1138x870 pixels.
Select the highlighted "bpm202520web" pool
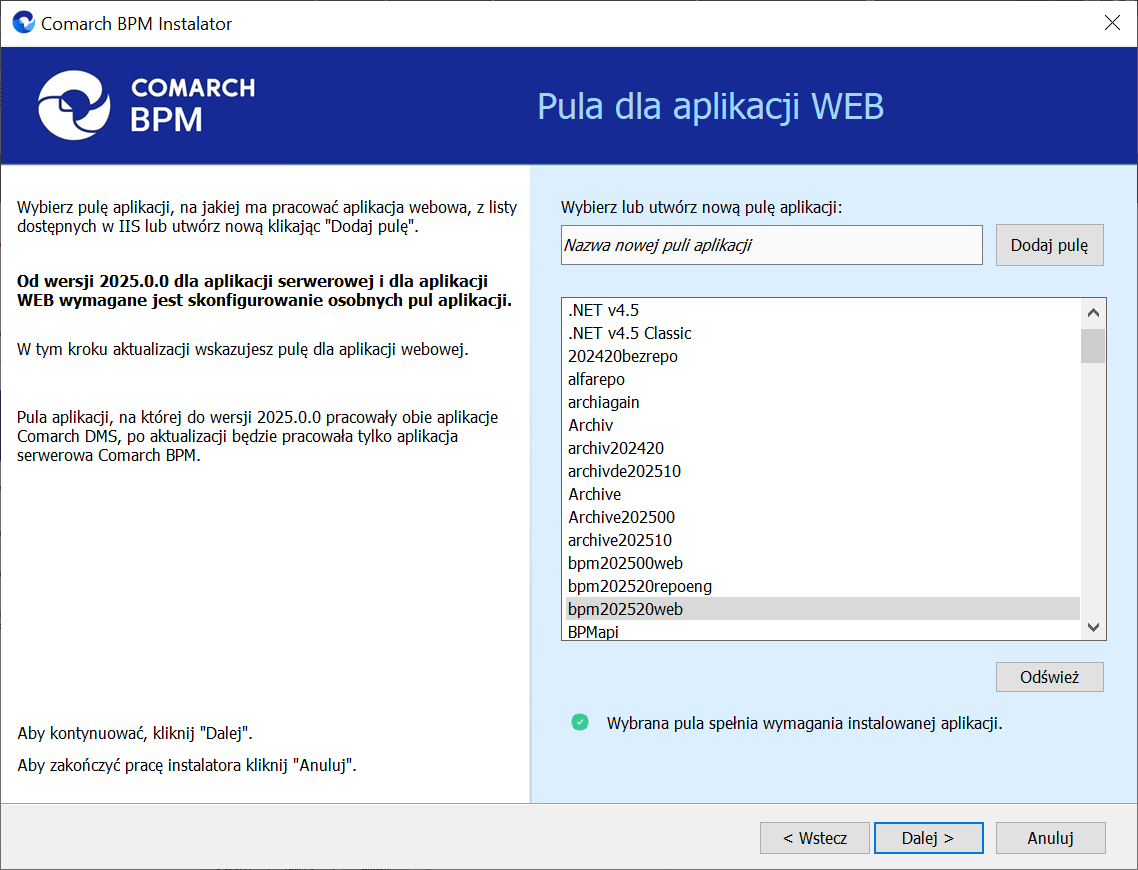tap(822, 609)
